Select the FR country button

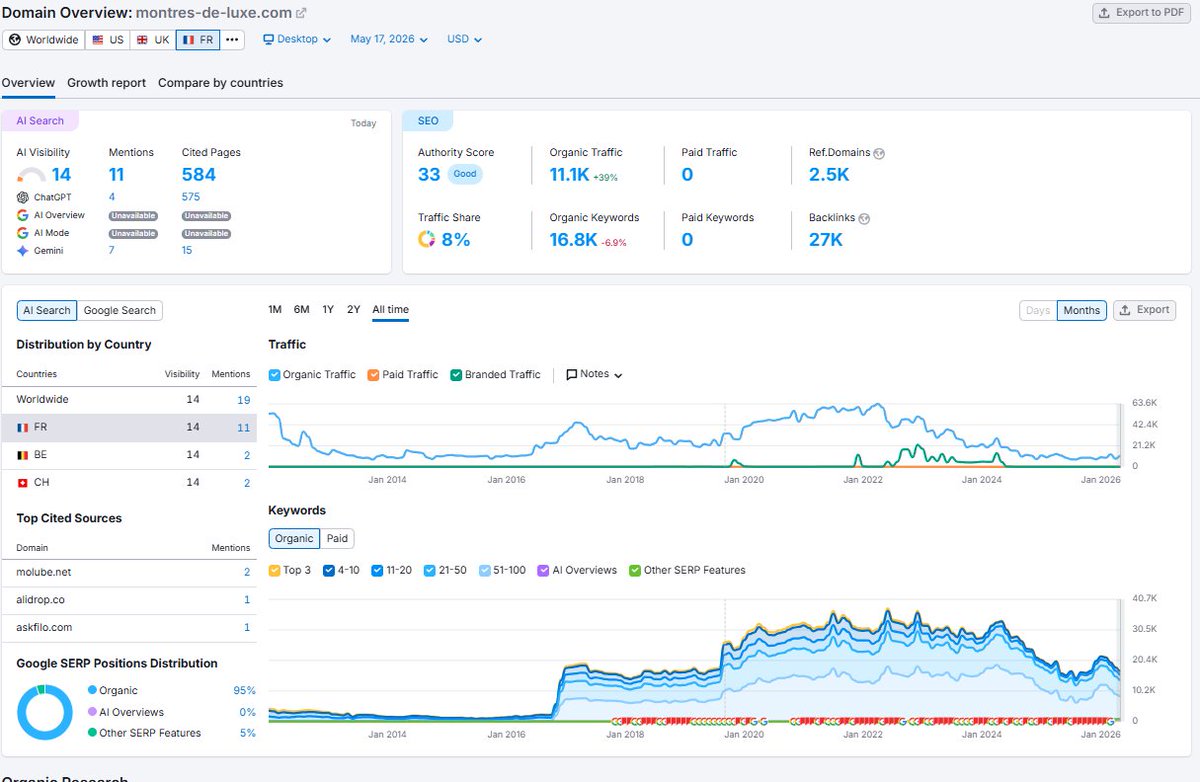point(198,40)
